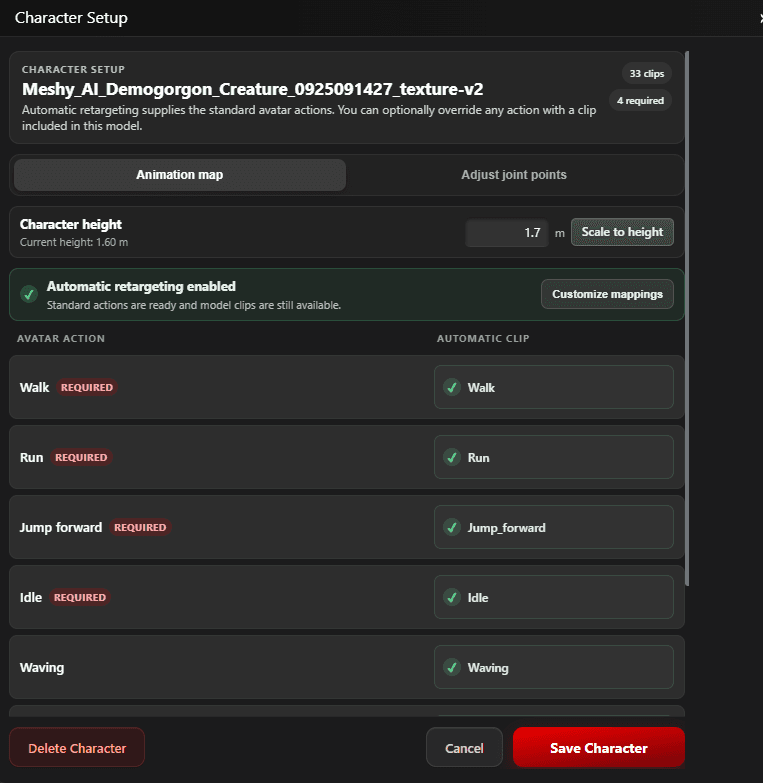Click the REQUIRED tag next to Idle
Screen dimensions: 763x783
coord(80,597)
